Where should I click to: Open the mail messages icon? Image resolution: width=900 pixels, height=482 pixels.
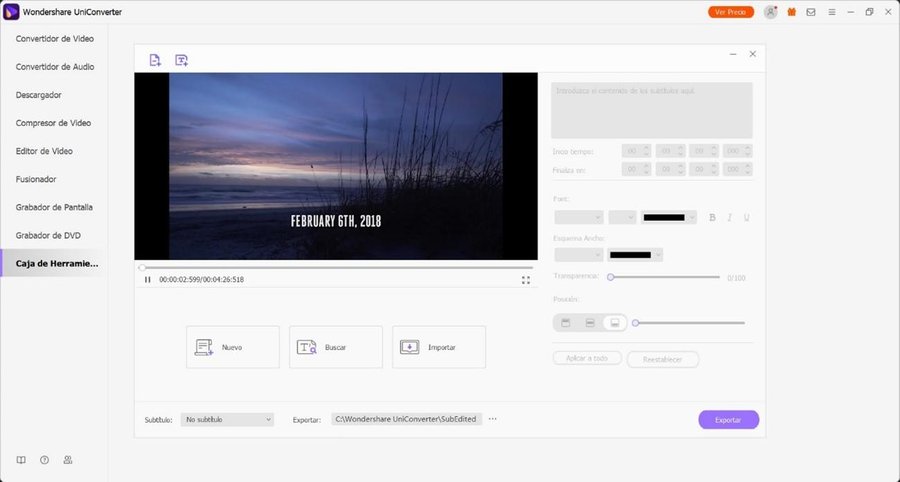[810, 12]
